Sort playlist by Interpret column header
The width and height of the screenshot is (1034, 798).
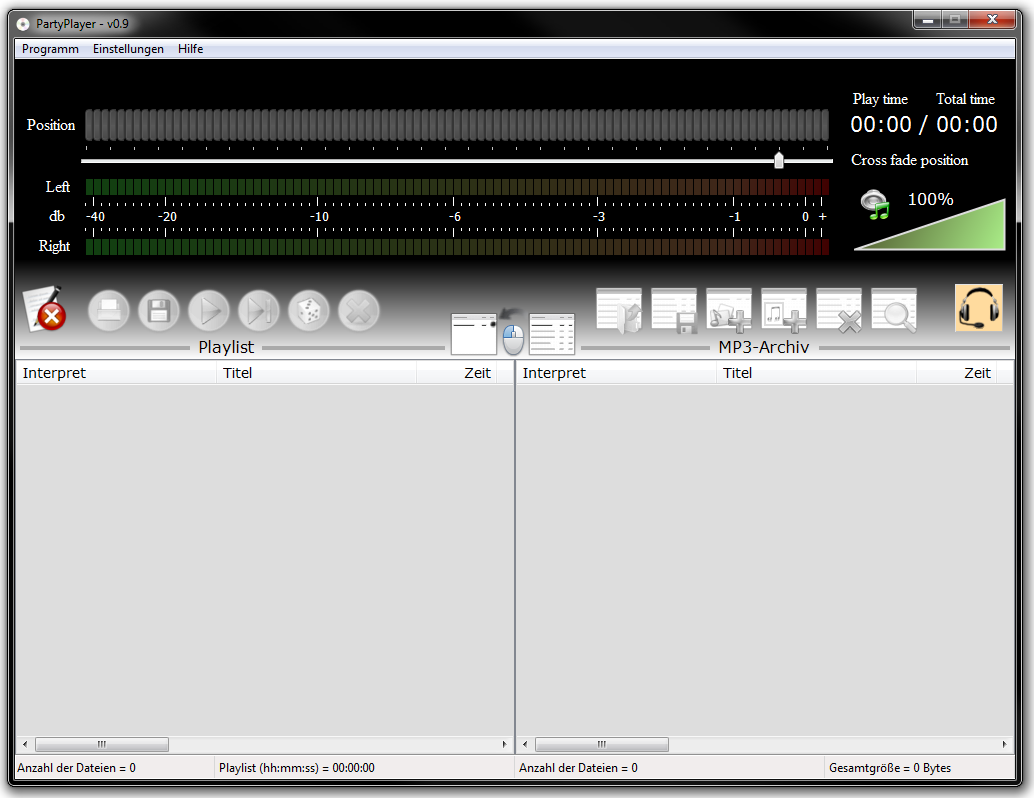(115, 373)
